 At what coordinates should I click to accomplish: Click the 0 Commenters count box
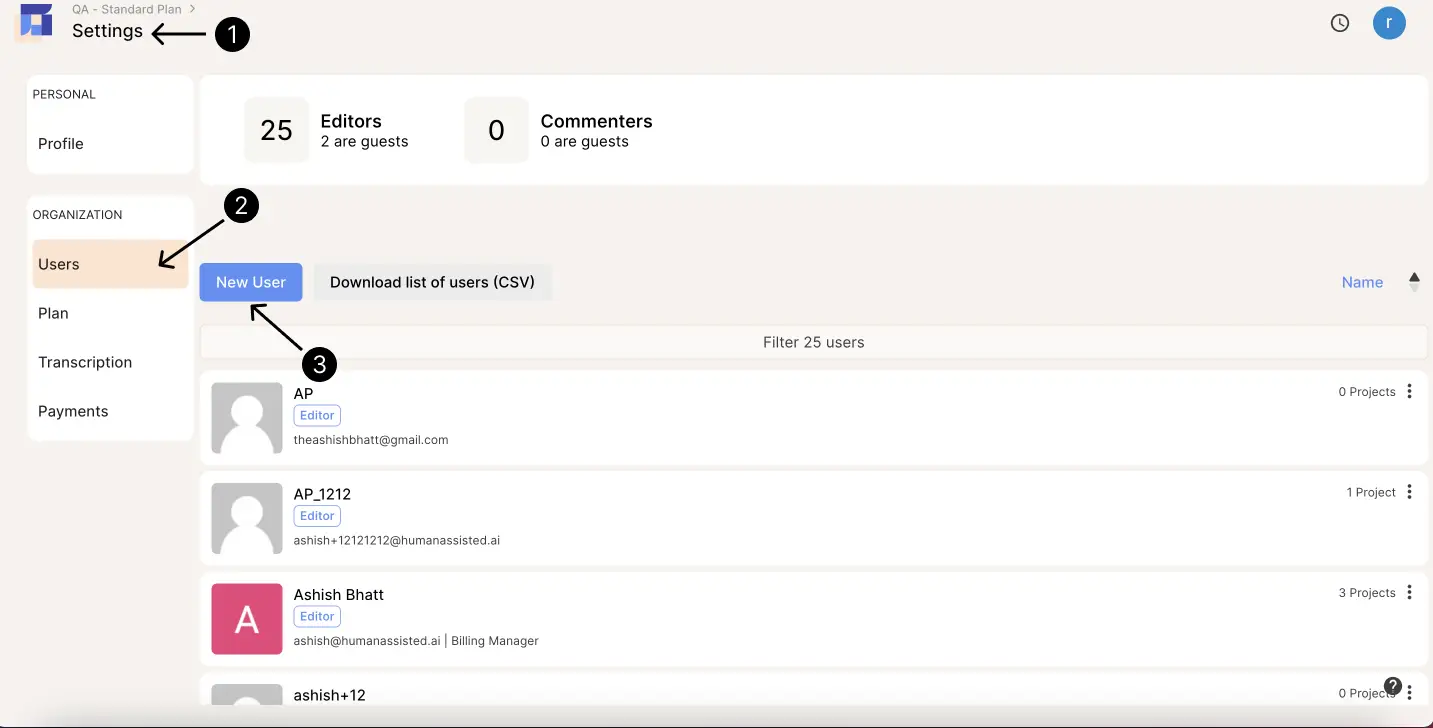pyautogui.click(x=497, y=130)
